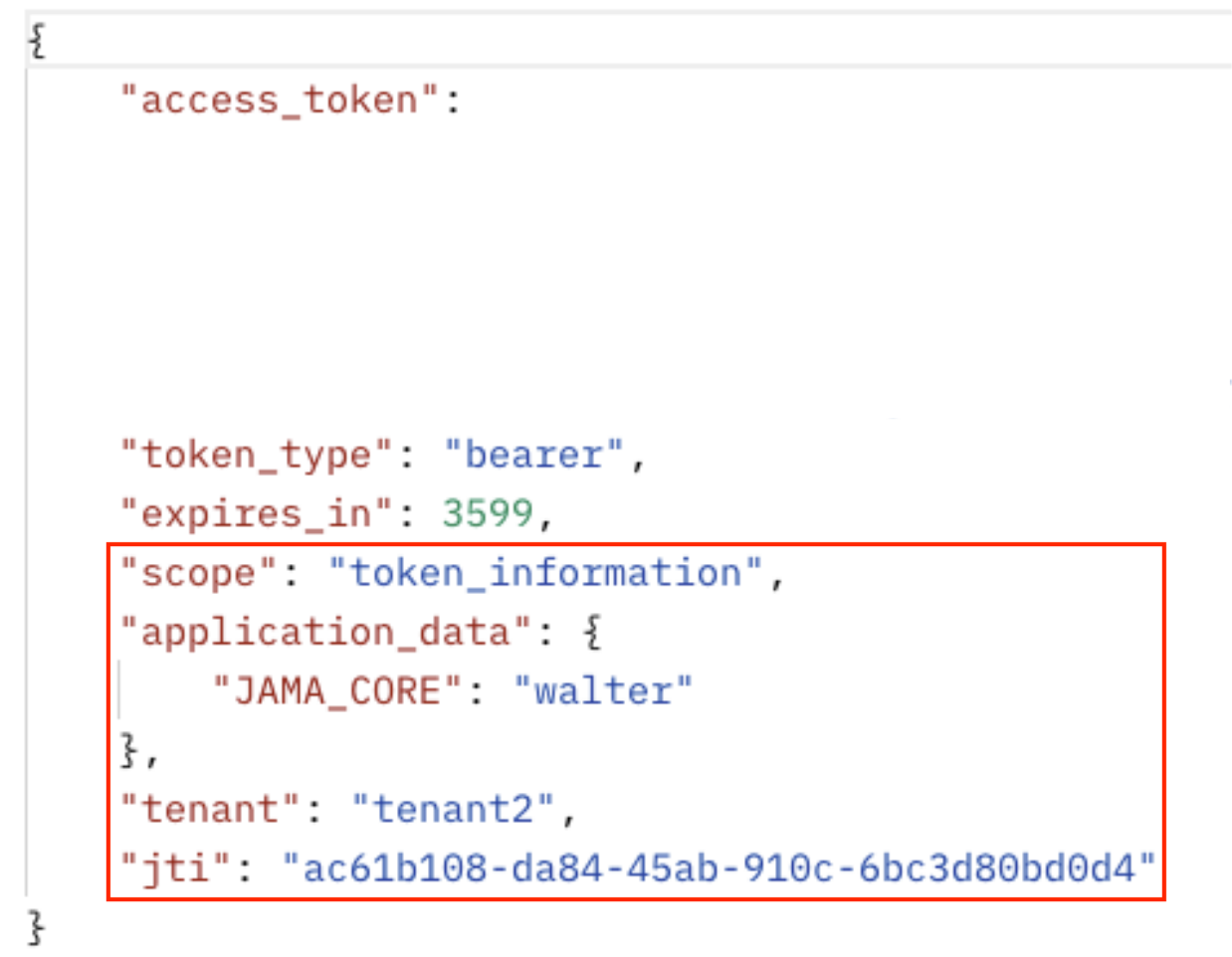The height and width of the screenshot is (957, 1232).
Task: Select the "walter" value
Action: 603,690
